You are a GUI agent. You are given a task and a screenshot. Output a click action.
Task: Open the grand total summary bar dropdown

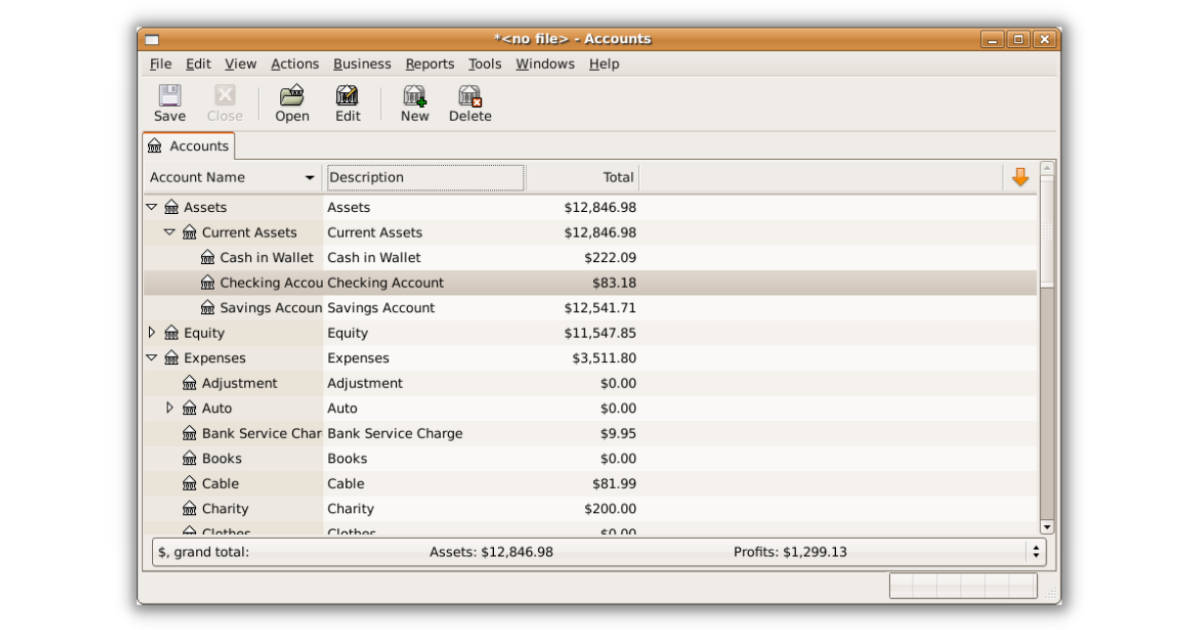click(x=1036, y=552)
